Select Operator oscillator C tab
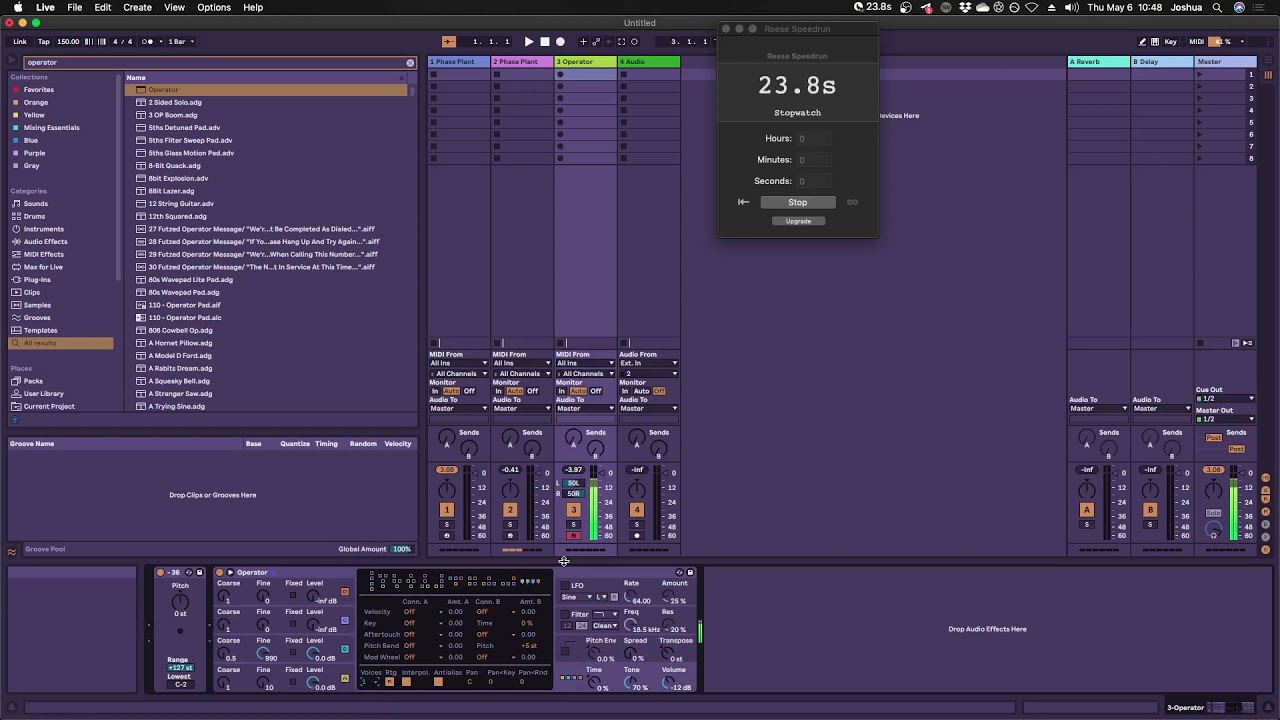 pyautogui.click(x=345, y=621)
